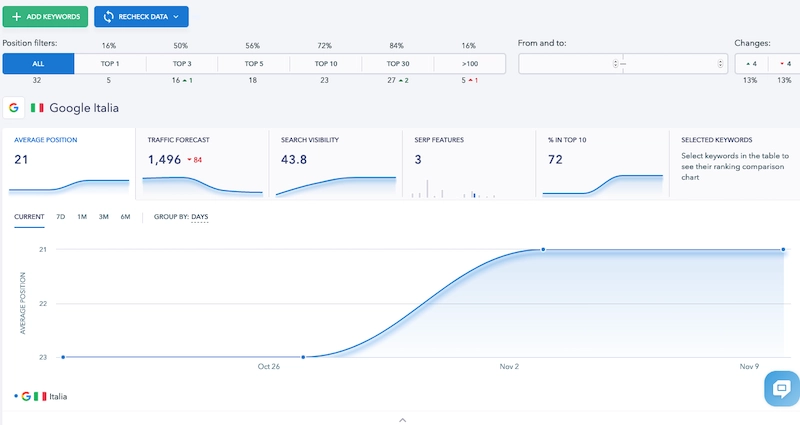Click the TOP 3 count 16
This screenshot has width=800, height=425.
(176, 80)
